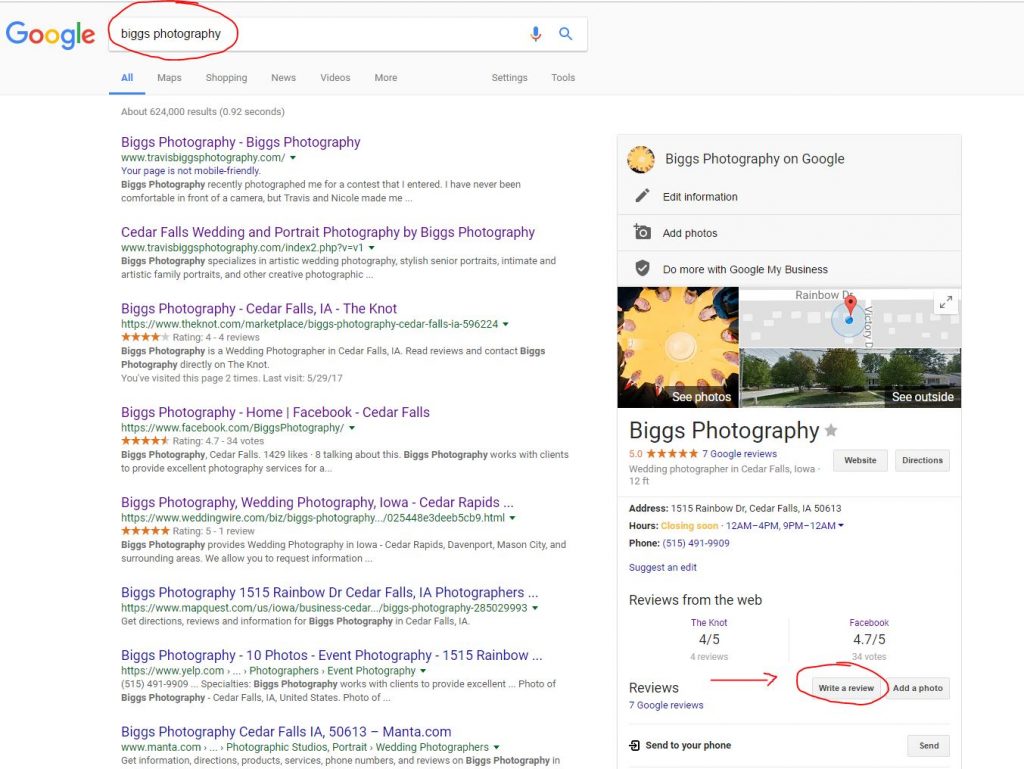Open The Knot reviews from the web

click(709, 623)
